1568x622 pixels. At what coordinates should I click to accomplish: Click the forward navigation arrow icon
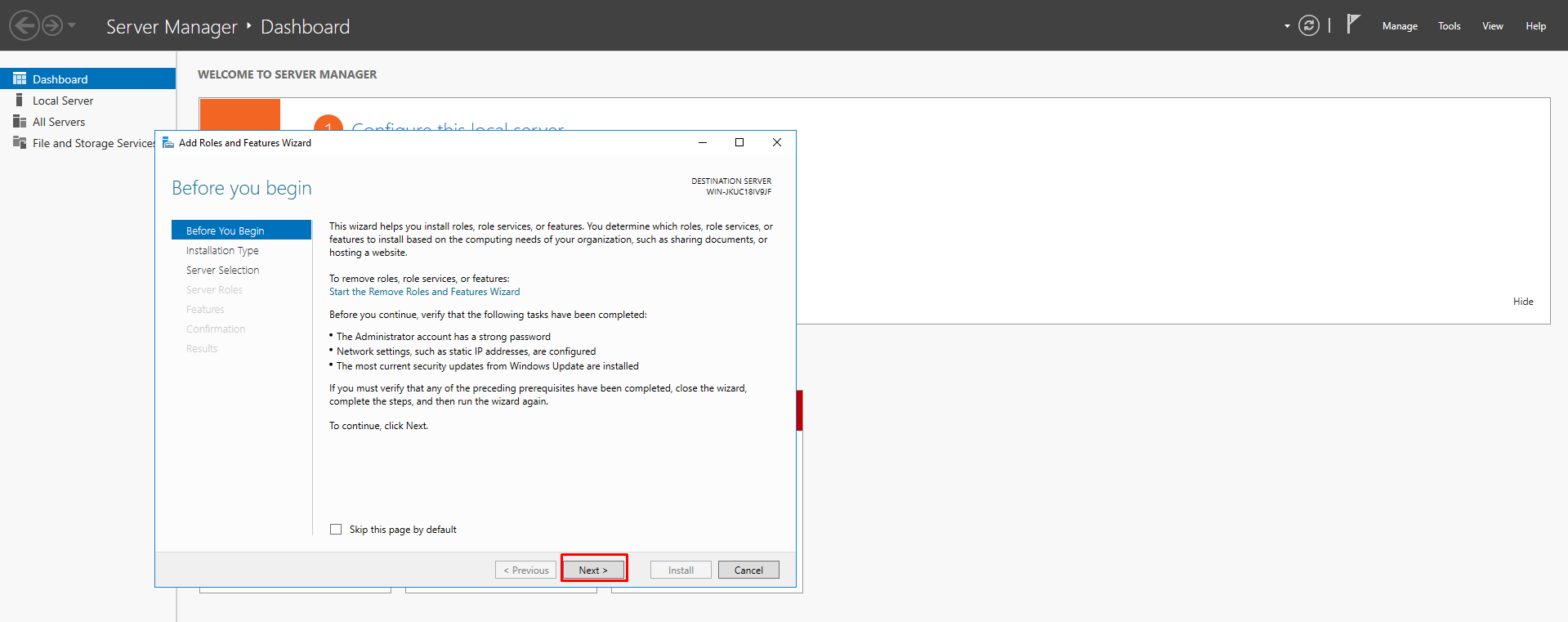[x=52, y=25]
